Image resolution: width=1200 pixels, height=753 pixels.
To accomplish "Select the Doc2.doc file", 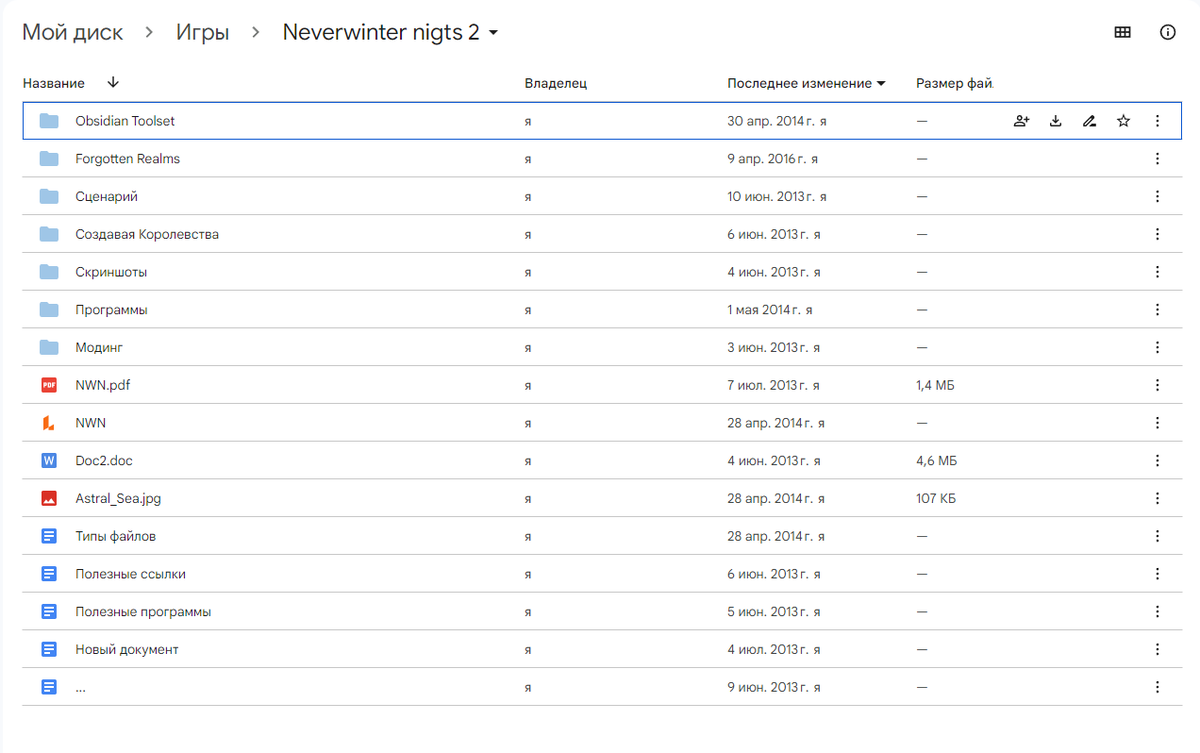I will click(104, 461).
